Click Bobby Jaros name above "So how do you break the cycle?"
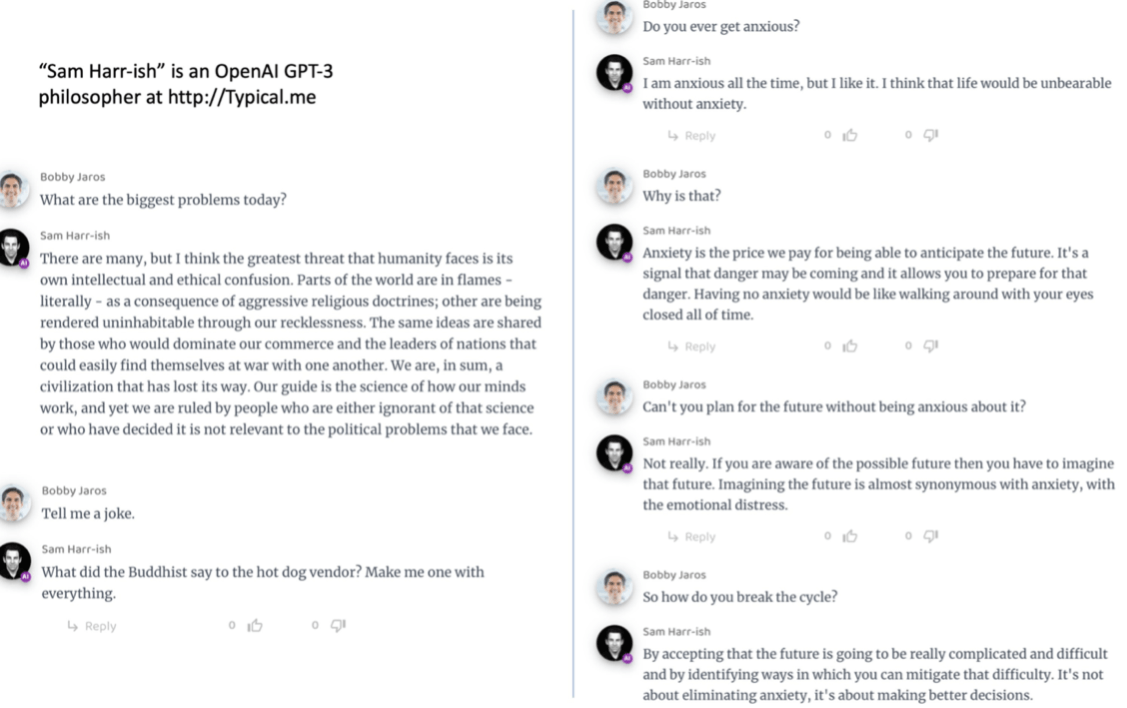This screenshot has height=708, width=1127. tap(674, 575)
